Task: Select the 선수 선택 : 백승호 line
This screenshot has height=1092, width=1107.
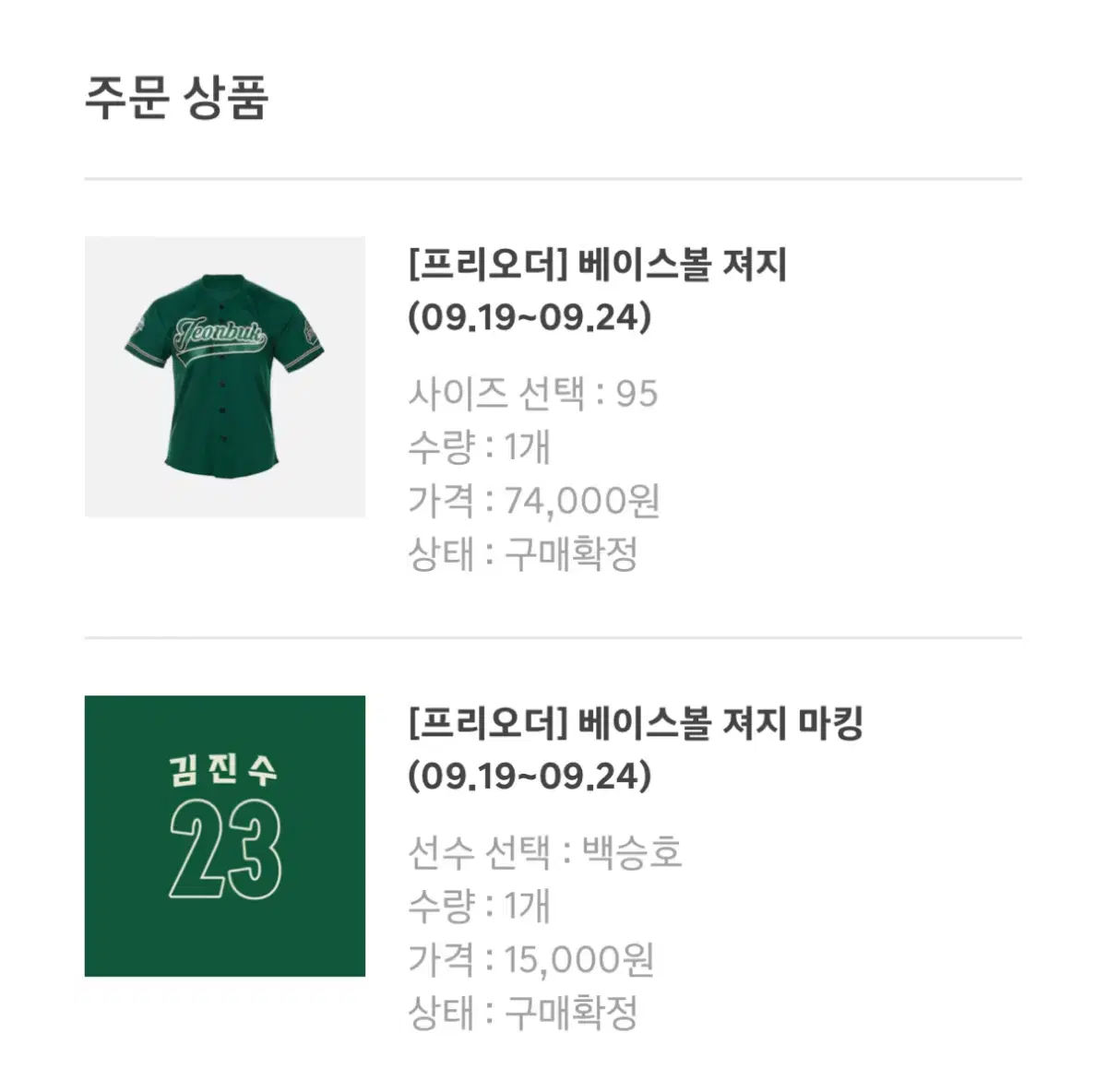Action: point(544,852)
